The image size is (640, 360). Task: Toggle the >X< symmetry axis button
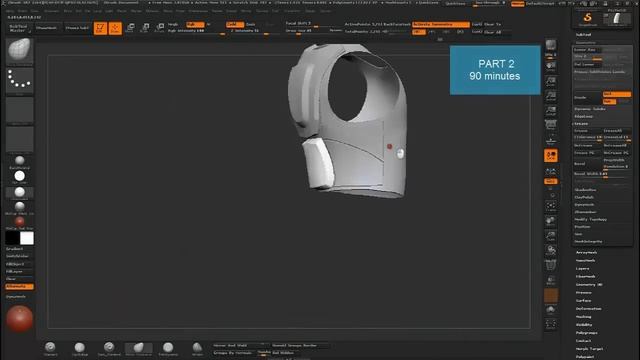[x=419, y=32]
